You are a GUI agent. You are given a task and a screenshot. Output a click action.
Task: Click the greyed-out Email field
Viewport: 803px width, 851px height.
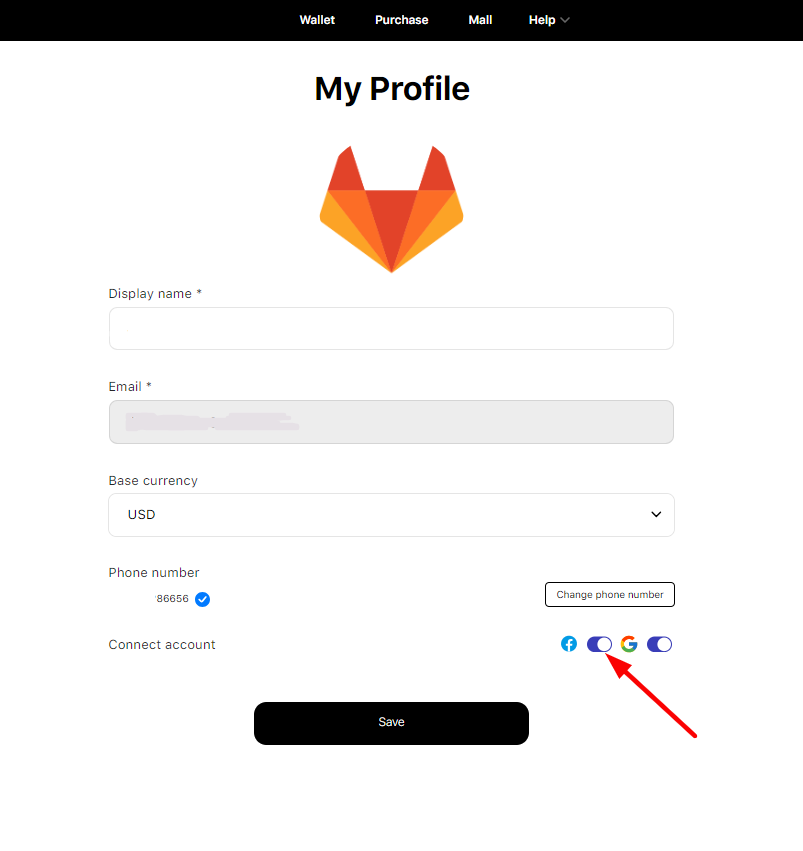click(x=391, y=422)
